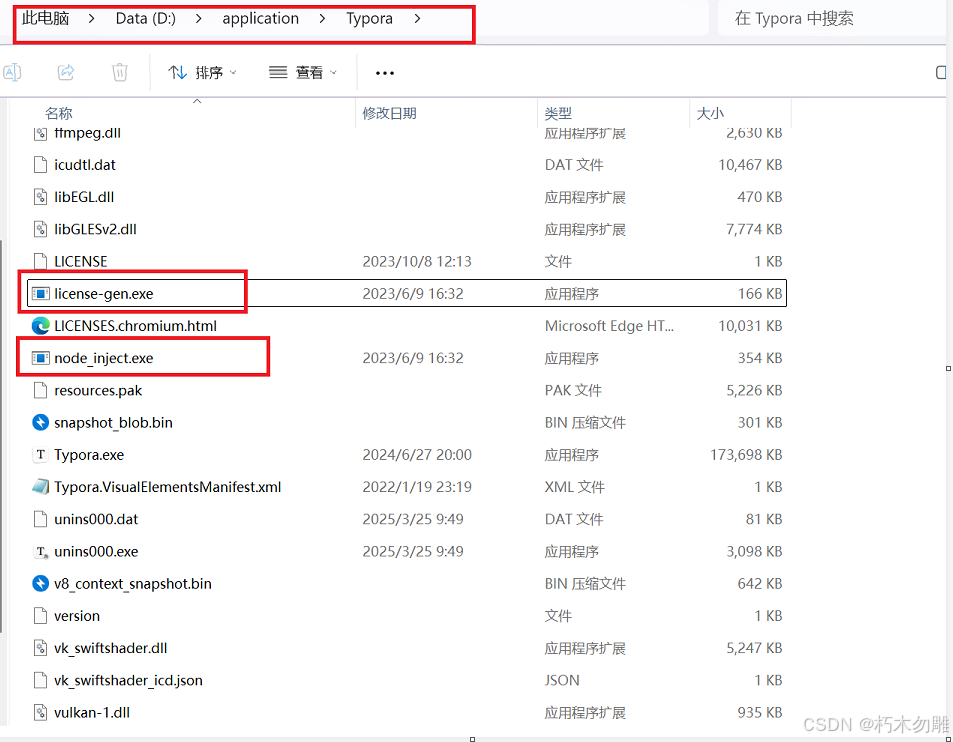953x742 pixels.
Task: Expand the chevron after Typora
Action: coord(417,19)
